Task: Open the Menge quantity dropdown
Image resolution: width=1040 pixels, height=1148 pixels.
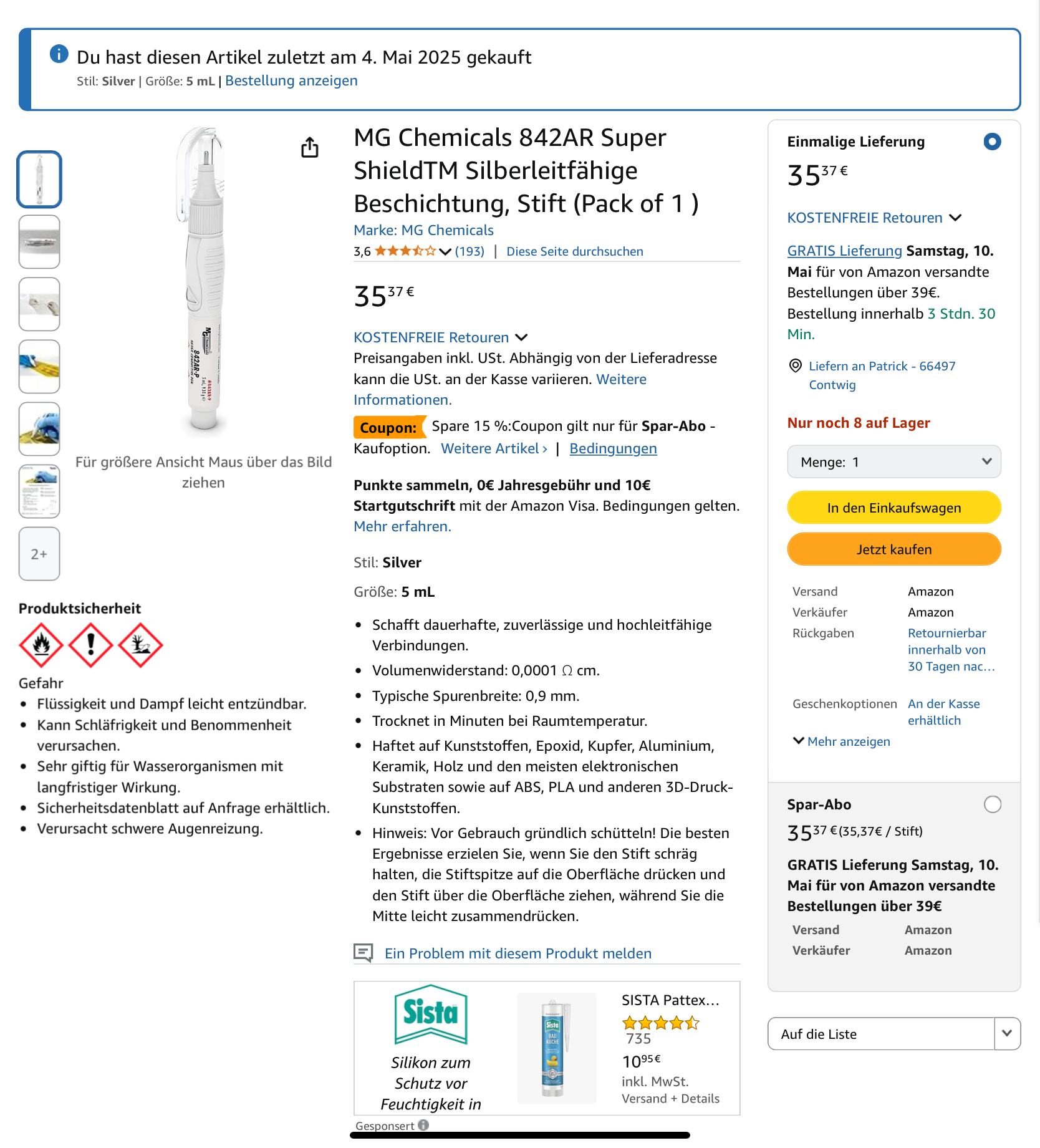Action: click(893, 462)
